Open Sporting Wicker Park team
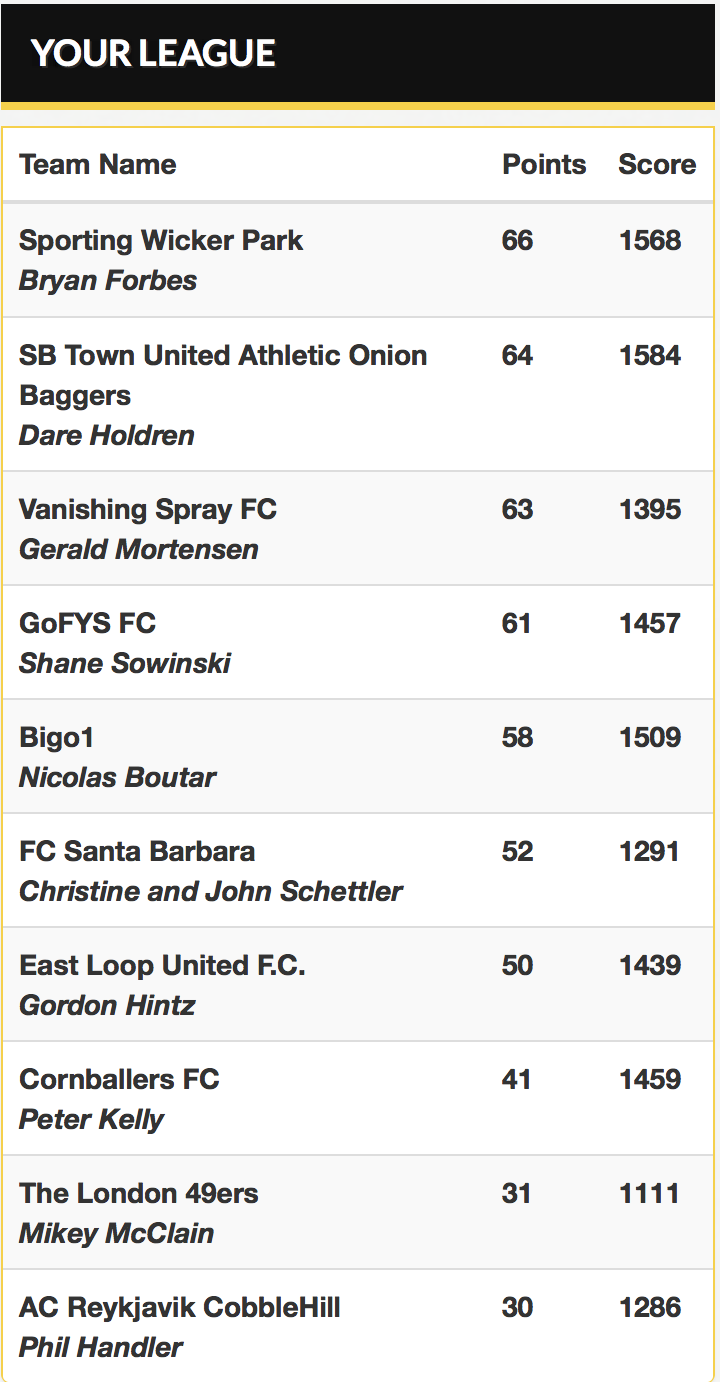720x1382 pixels. [161, 240]
